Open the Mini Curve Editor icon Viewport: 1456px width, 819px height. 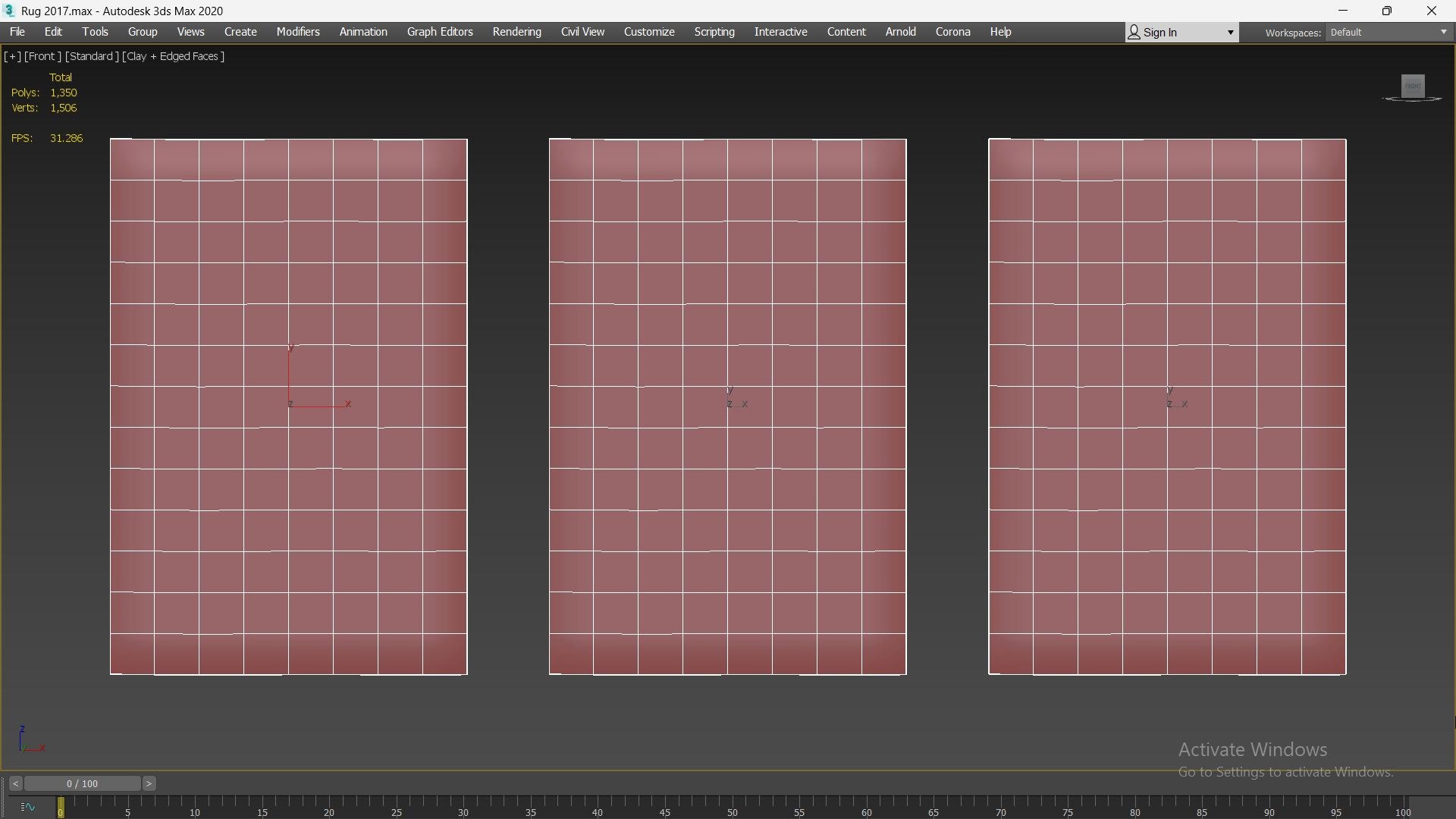coord(27,807)
